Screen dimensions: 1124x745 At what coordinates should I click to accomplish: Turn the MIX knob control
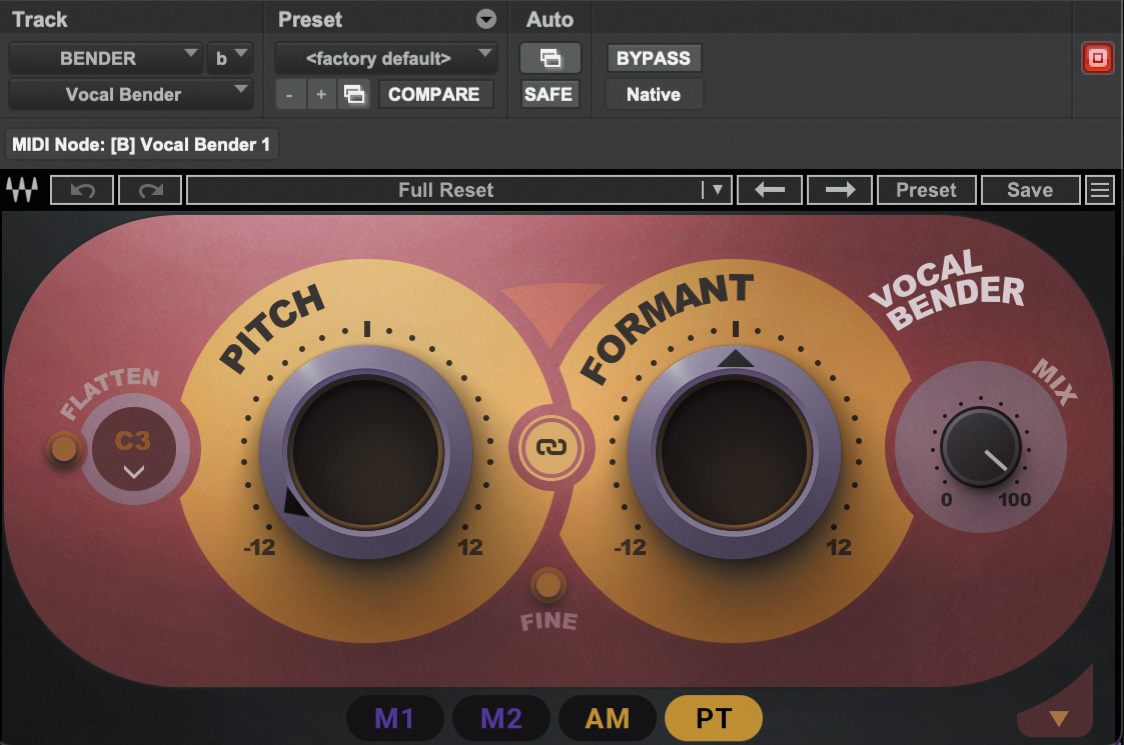(x=980, y=447)
